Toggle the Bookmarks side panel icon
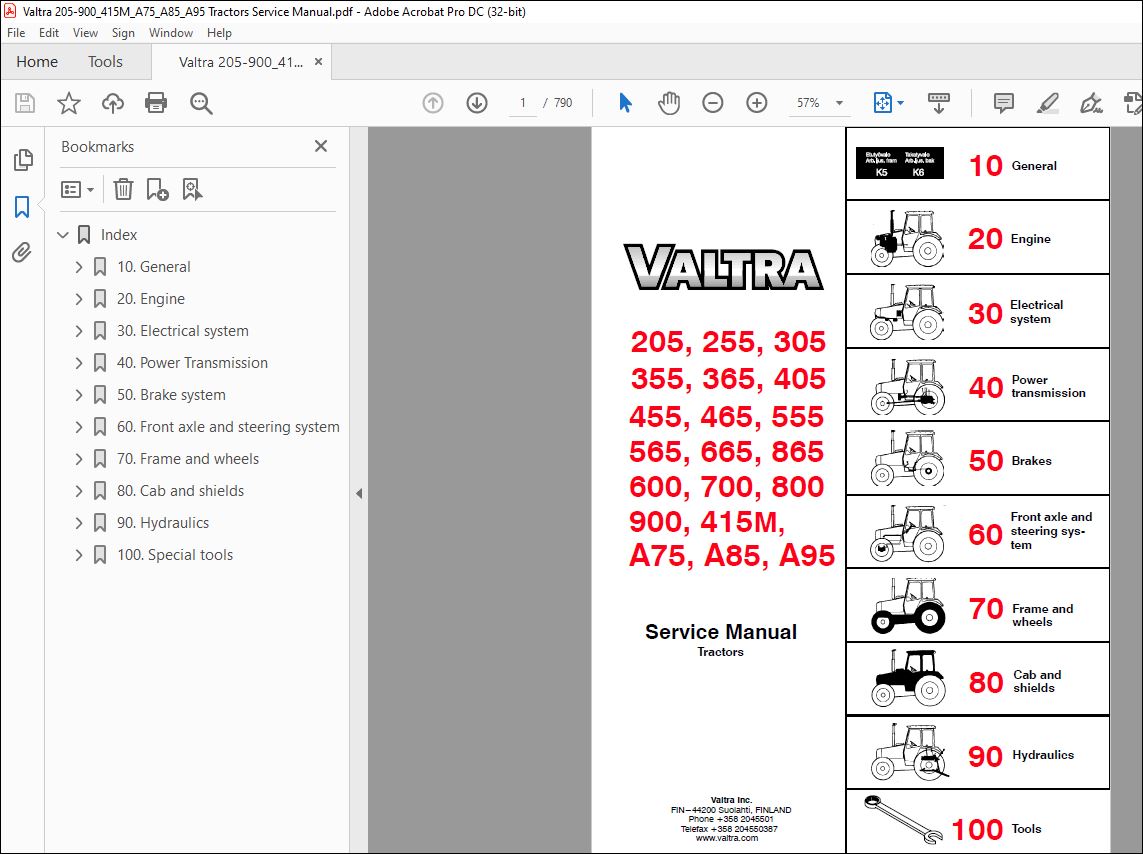The image size is (1143, 854). pos(22,207)
